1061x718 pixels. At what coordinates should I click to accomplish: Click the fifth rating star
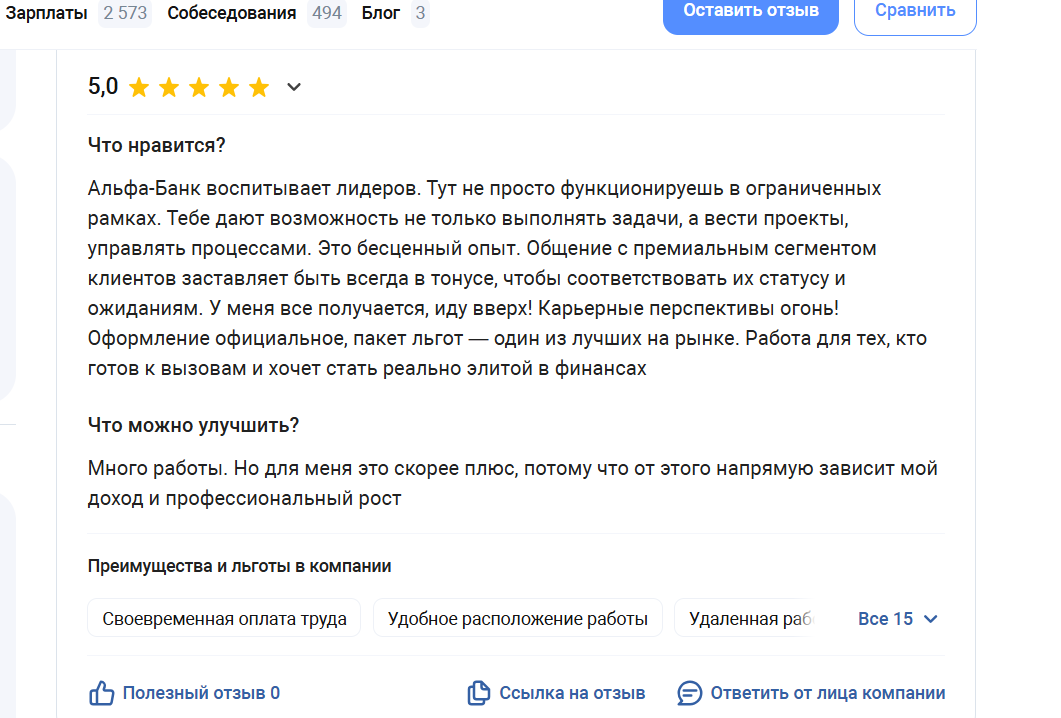tap(259, 88)
